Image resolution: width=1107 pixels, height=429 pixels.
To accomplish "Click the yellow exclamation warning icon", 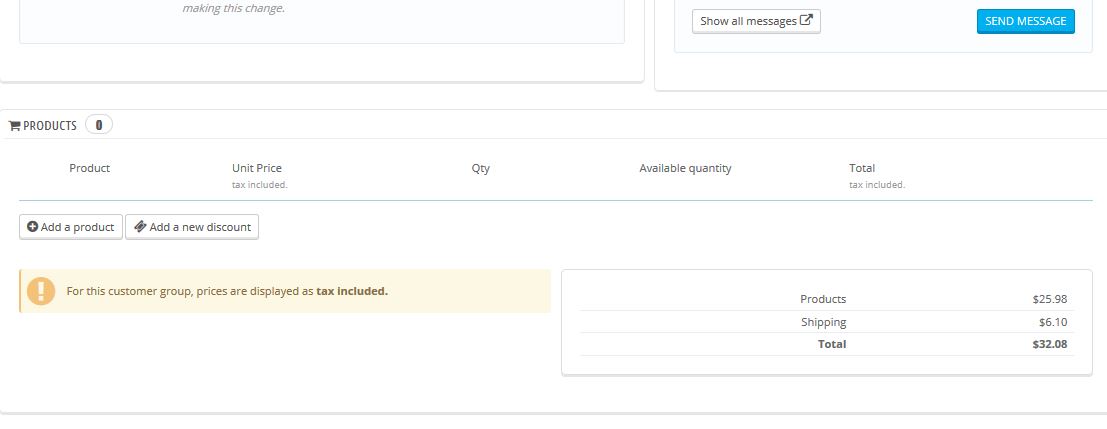I will tap(41, 291).
